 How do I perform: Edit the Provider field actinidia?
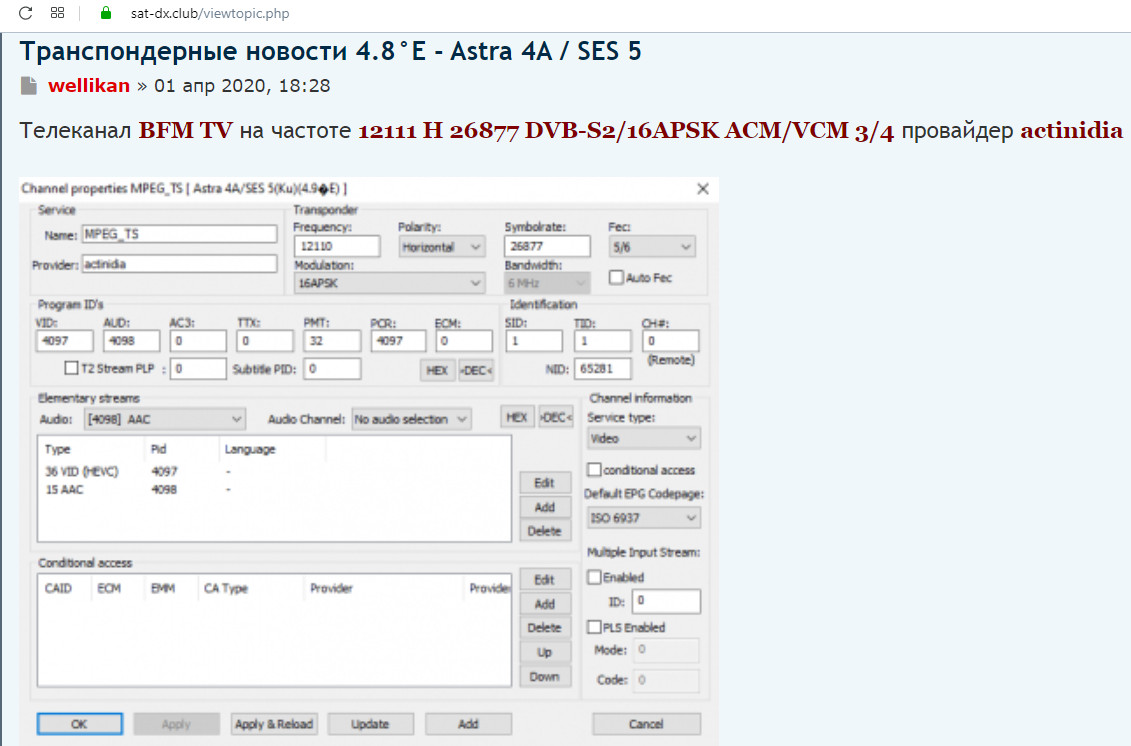[x=180, y=264]
